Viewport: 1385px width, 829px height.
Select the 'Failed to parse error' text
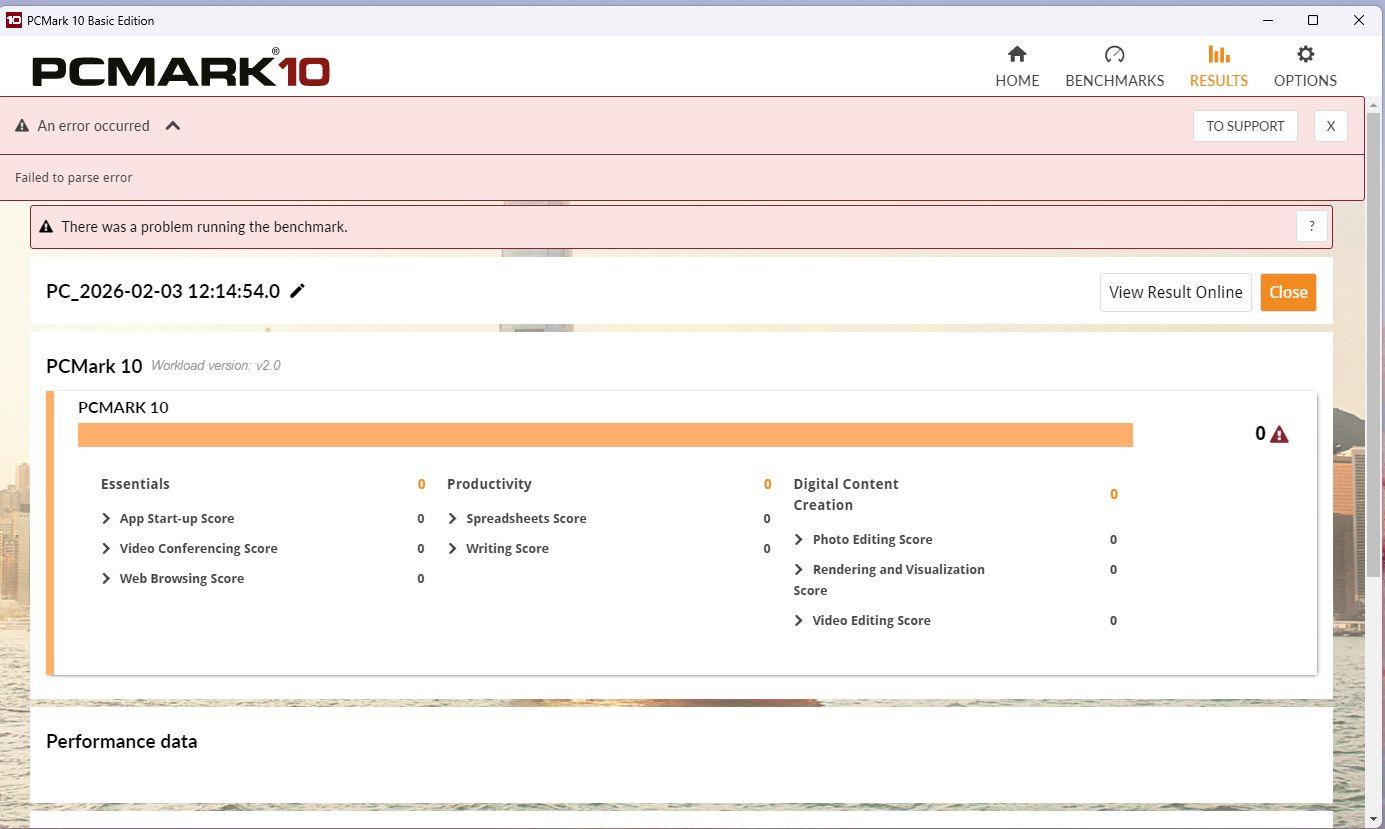74,177
